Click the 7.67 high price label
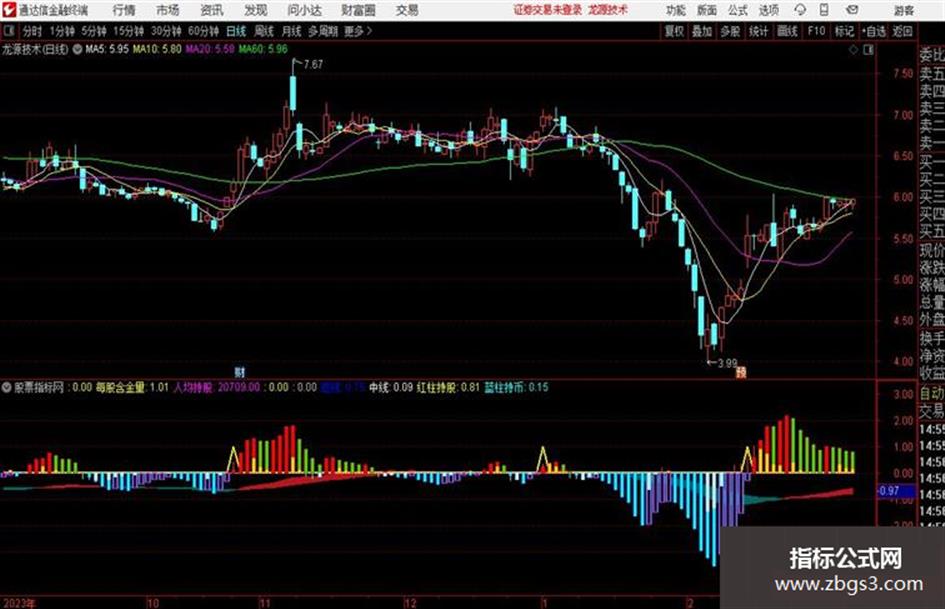 coord(313,64)
